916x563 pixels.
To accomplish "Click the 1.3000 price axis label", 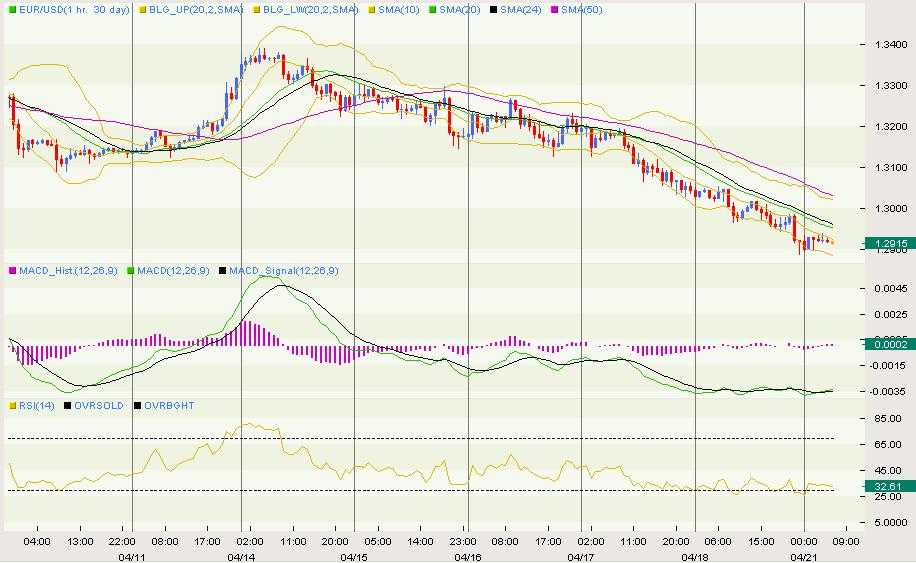I will pos(891,208).
